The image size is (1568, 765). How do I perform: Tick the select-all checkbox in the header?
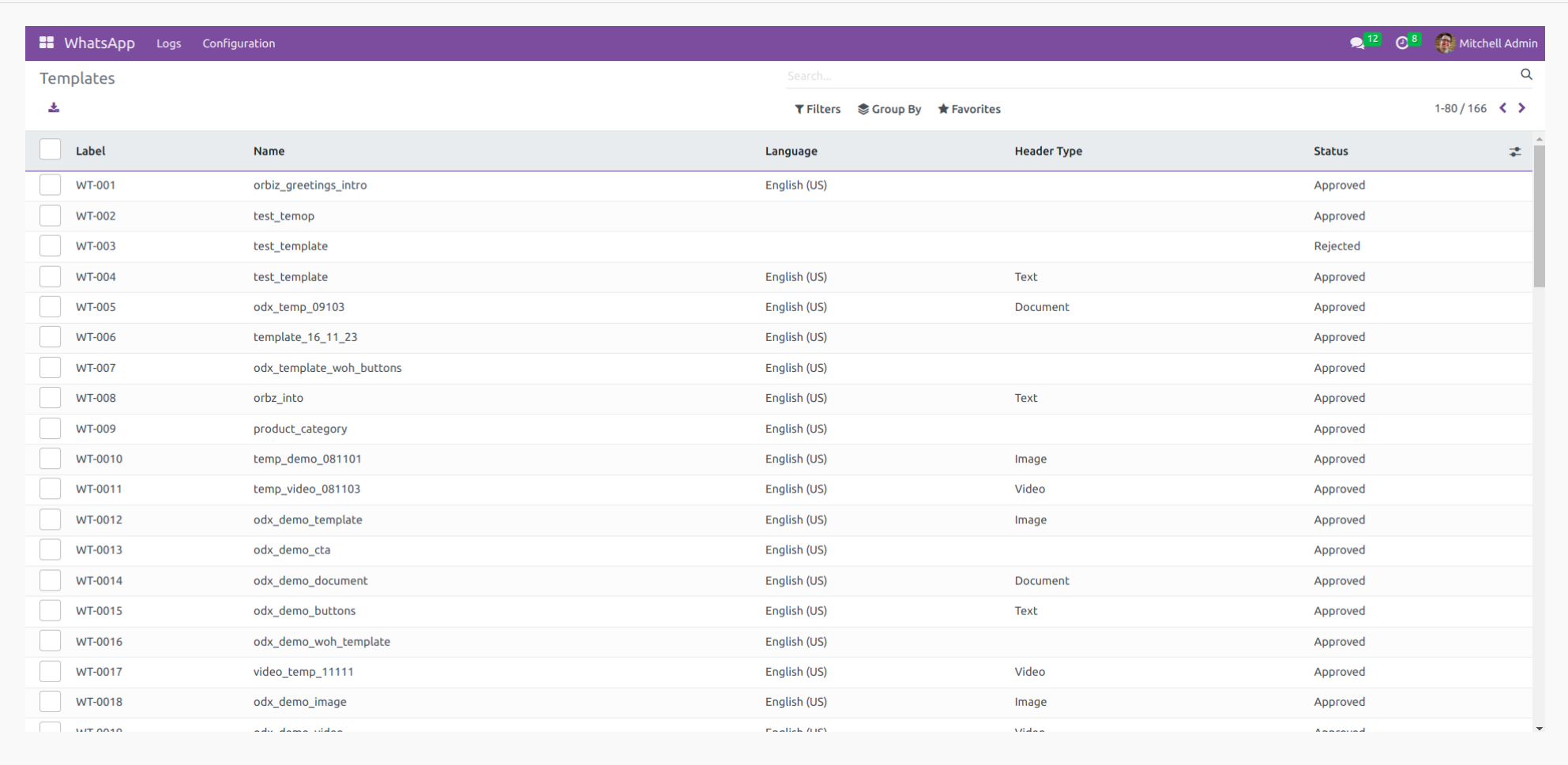pos(50,149)
